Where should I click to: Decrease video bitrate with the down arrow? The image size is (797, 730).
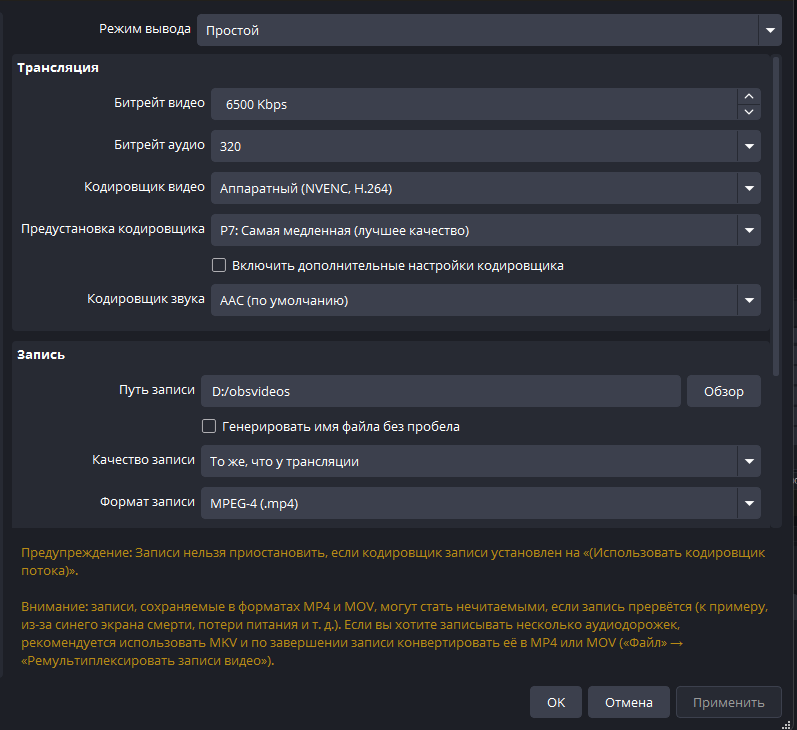click(x=750, y=111)
